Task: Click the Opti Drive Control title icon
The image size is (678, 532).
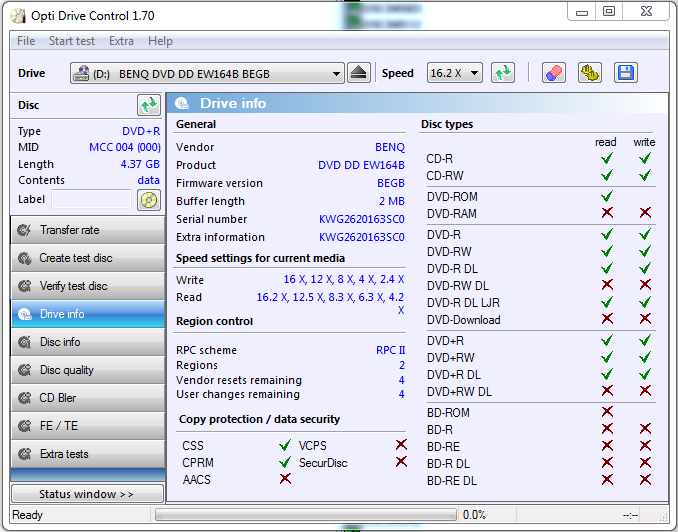Action: click(18, 16)
